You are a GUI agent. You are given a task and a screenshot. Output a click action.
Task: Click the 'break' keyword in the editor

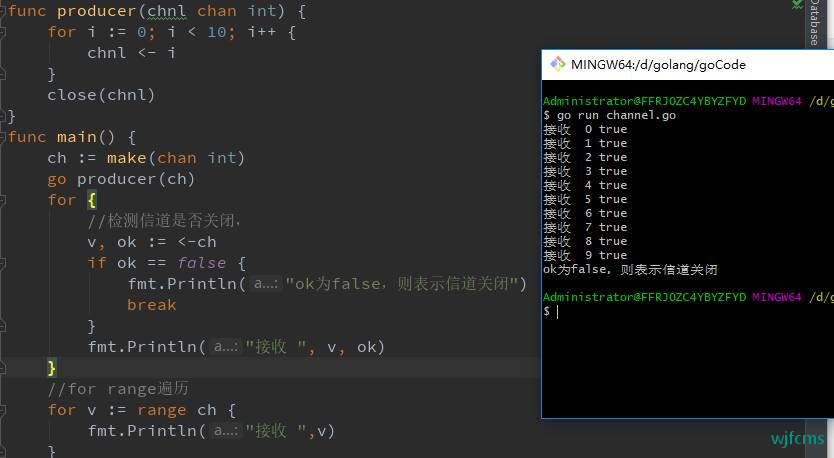coord(151,305)
